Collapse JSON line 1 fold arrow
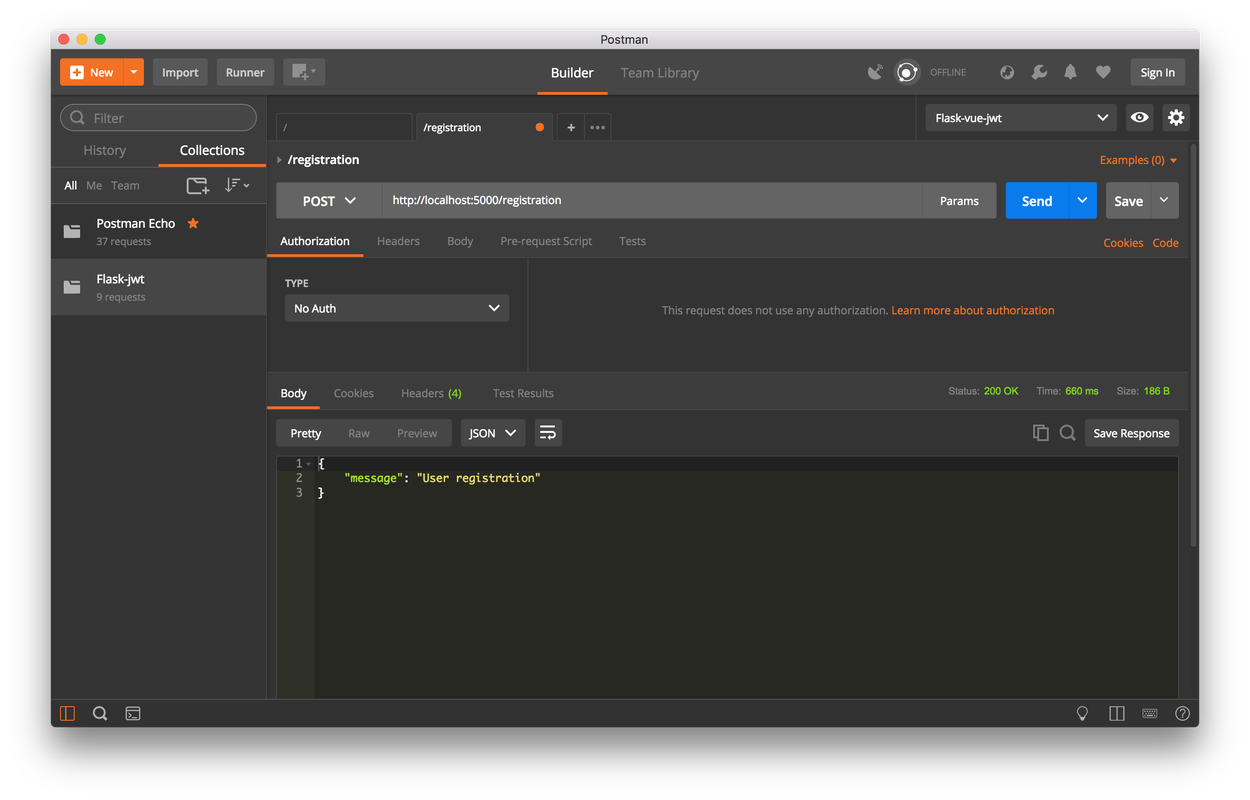The width and height of the screenshot is (1250, 800). [x=309, y=464]
